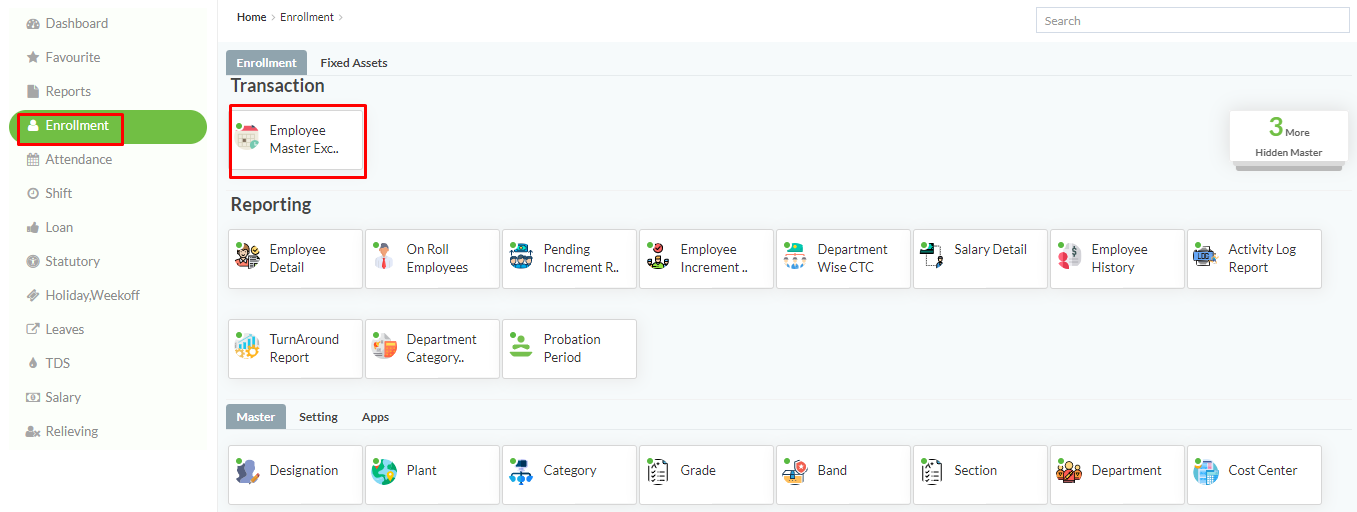Open the TurnAround Report tile
This screenshot has width=1357, height=512.
pos(296,349)
